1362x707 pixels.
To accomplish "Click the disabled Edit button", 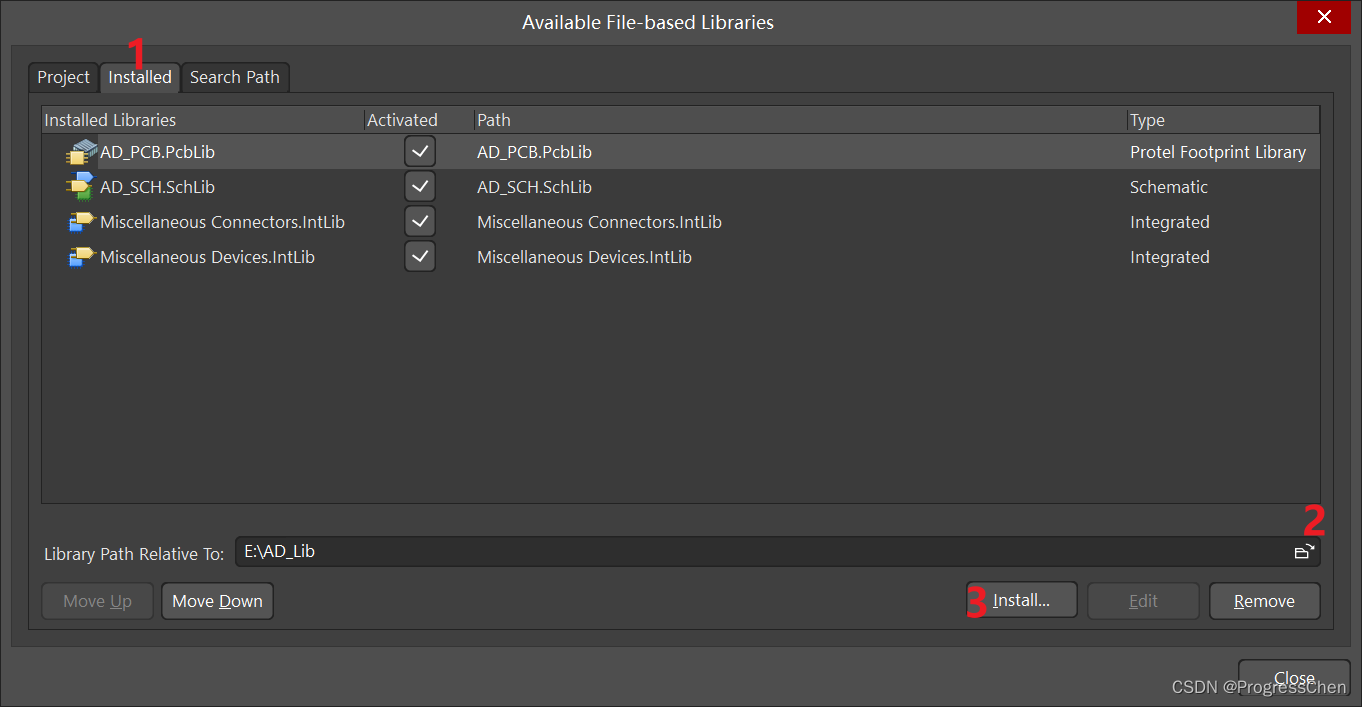I will pyautogui.click(x=1143, y=601).
